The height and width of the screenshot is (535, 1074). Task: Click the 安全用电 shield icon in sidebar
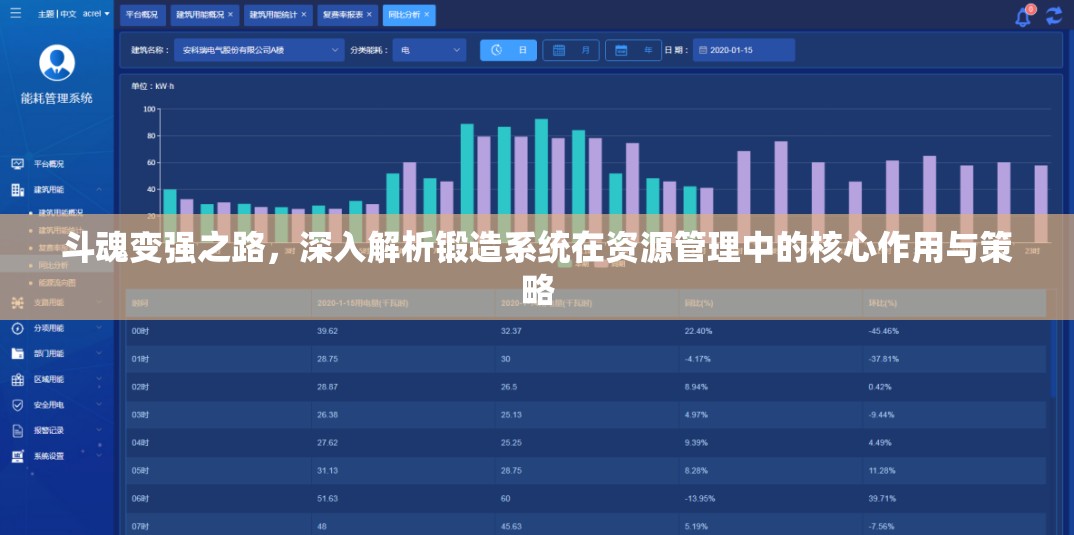click(x=18, y=405)
